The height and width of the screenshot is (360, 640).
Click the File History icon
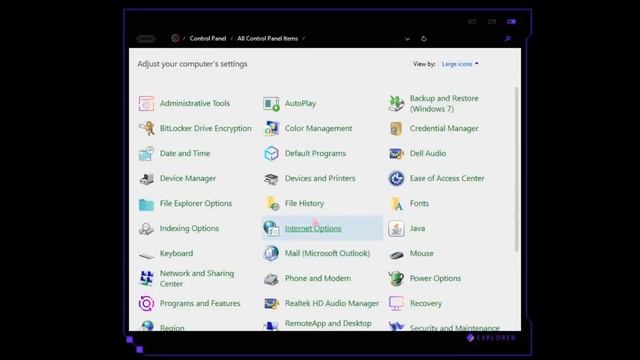[271, 204]
